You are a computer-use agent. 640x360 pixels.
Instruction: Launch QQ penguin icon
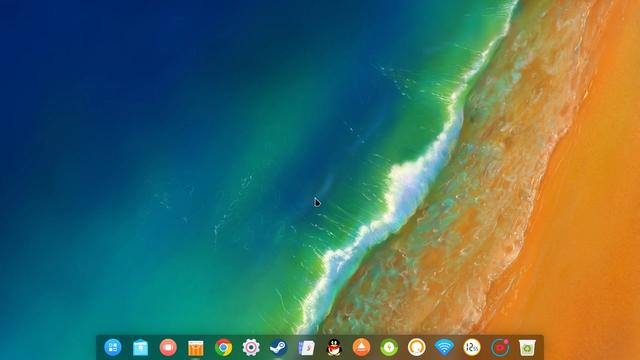coord(334,347)
